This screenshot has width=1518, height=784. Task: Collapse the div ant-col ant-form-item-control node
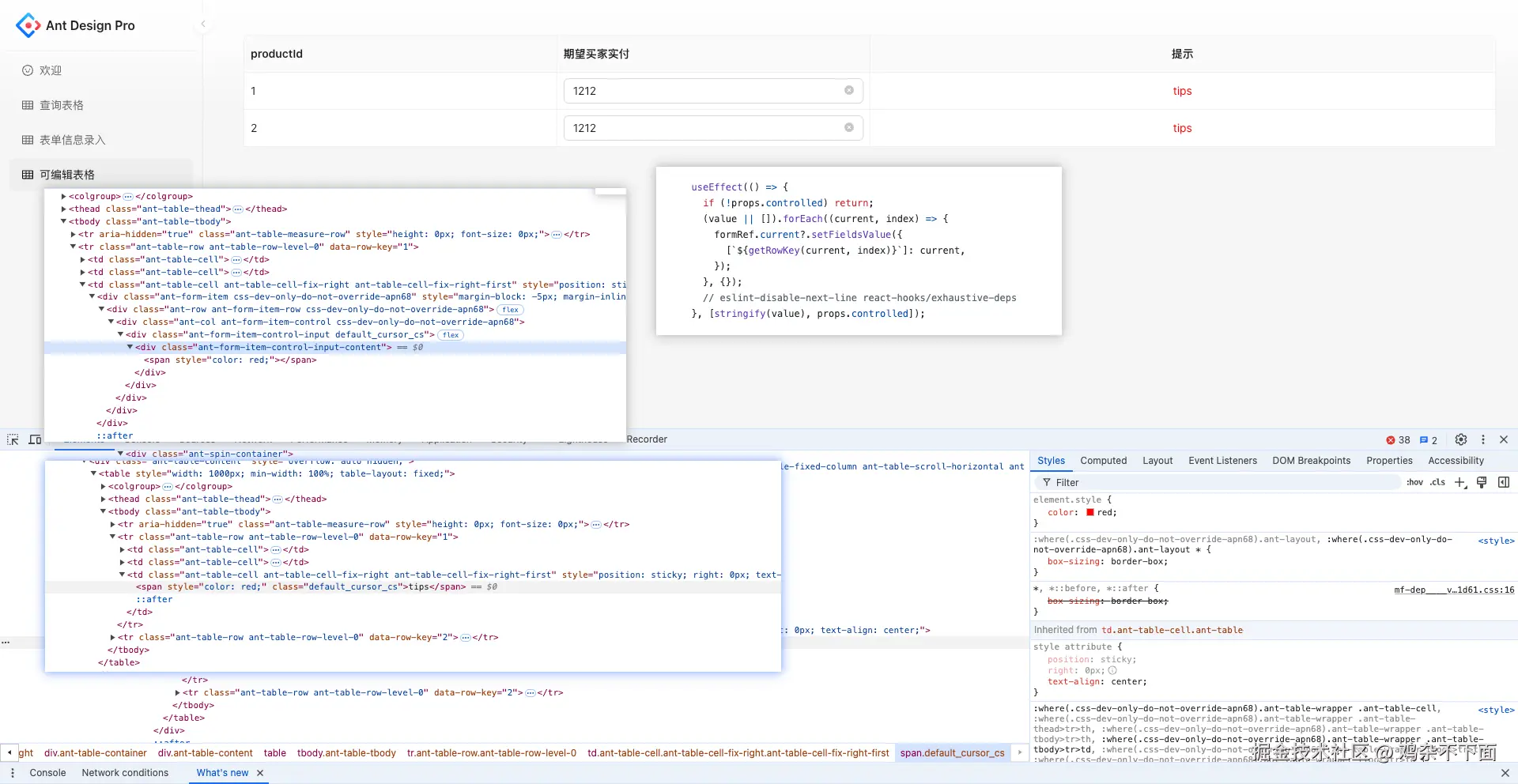(111, 322)
